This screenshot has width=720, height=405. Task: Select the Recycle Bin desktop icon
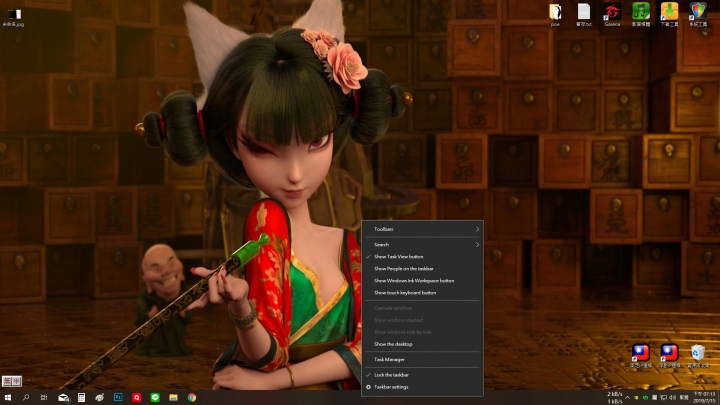[698, 356]
